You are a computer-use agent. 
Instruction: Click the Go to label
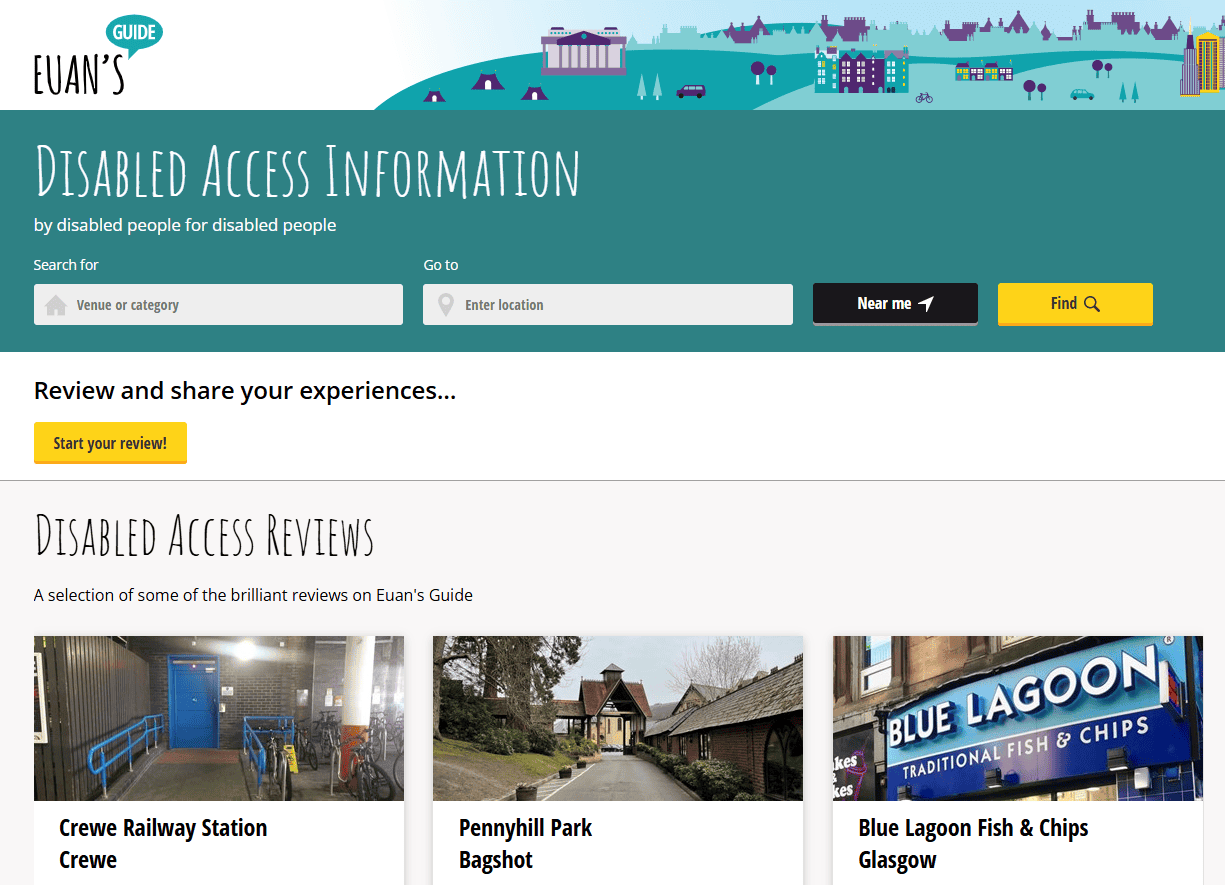(x=441, y=265)
